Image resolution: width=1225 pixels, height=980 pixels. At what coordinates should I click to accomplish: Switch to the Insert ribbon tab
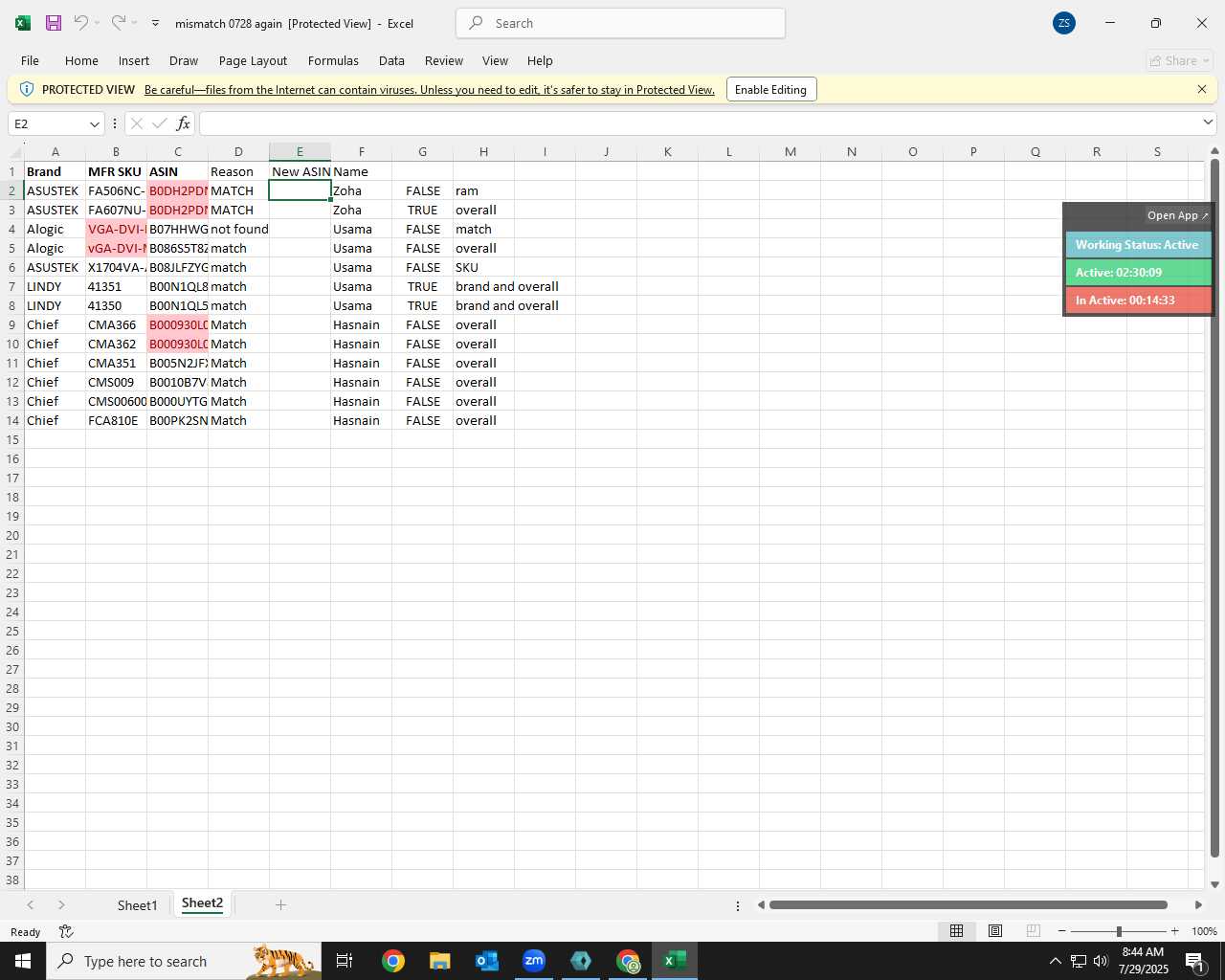[134, 60]
